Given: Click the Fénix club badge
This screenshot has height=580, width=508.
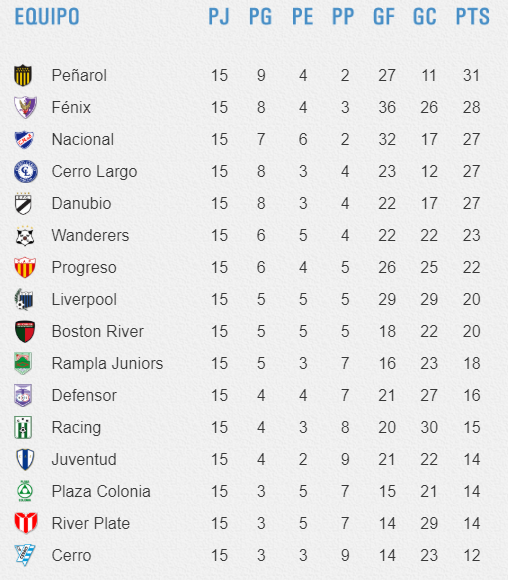Looking at the screenshot, I should click(x=25, y=107).
